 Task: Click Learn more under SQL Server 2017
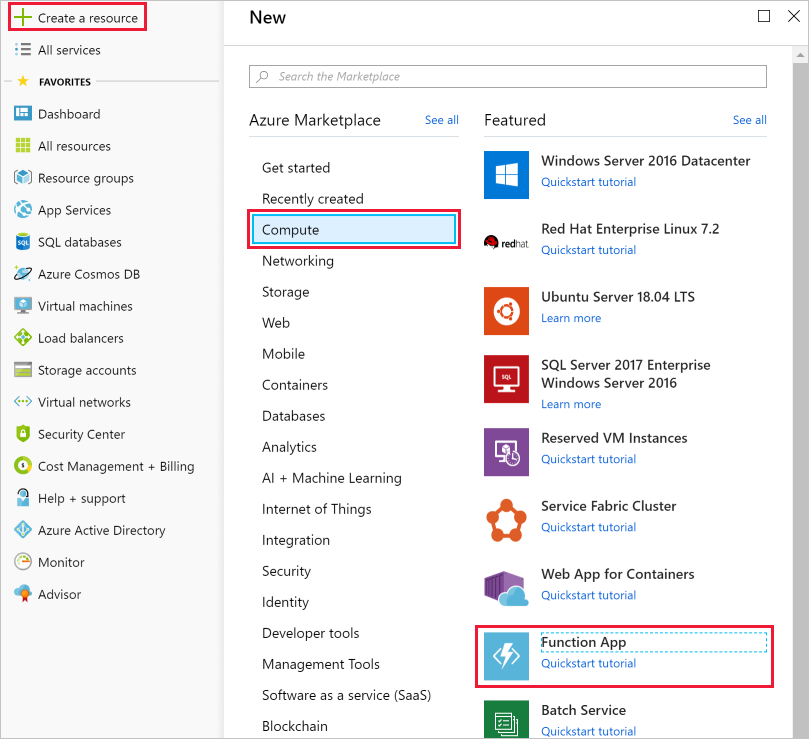(571, 404)
